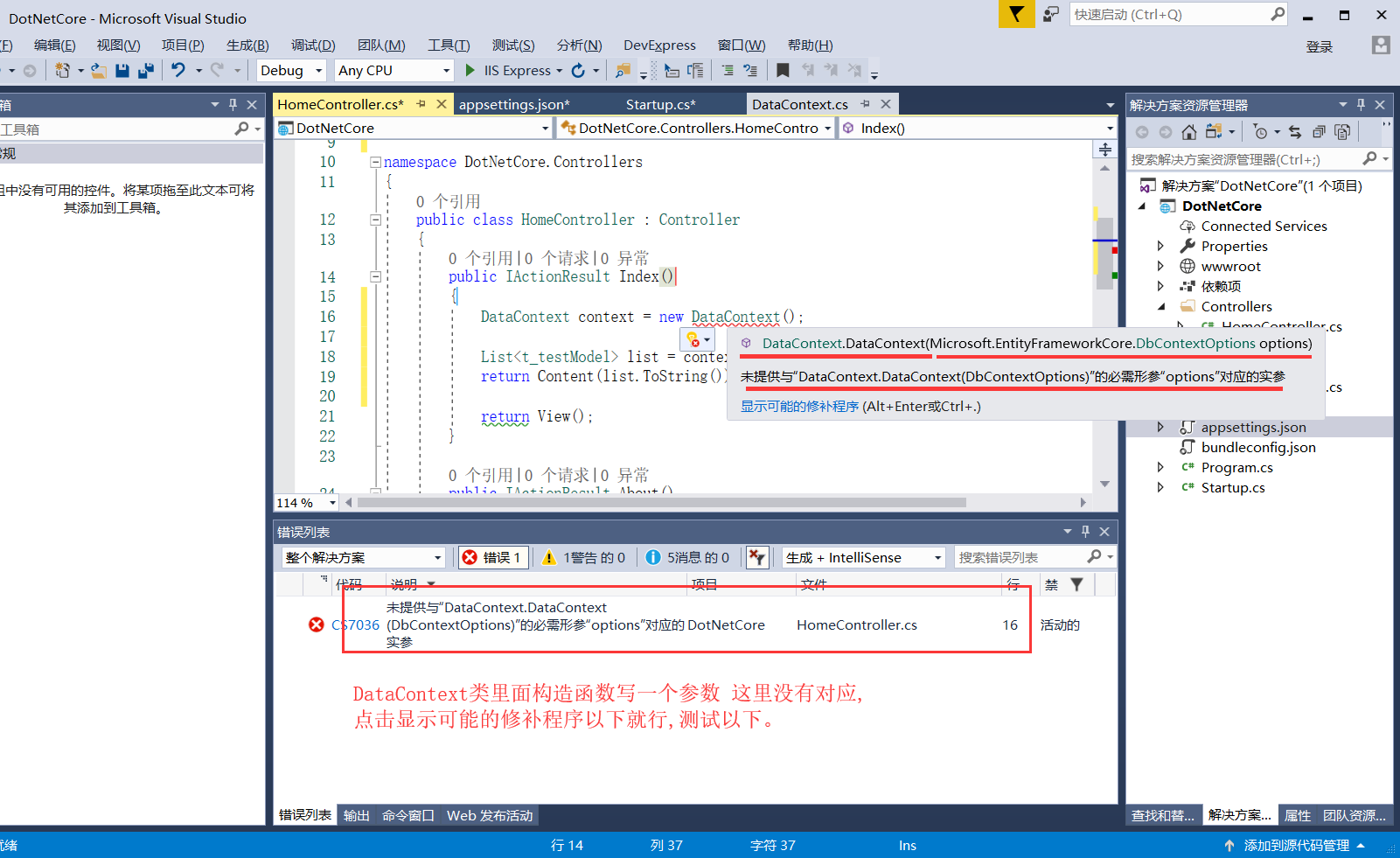The width and height of the screenshot is (1400, 858).
Task: Collapse the namespace DotNetCore.Controllers code block
Action: pyautogui.click(x=375, y=162)
